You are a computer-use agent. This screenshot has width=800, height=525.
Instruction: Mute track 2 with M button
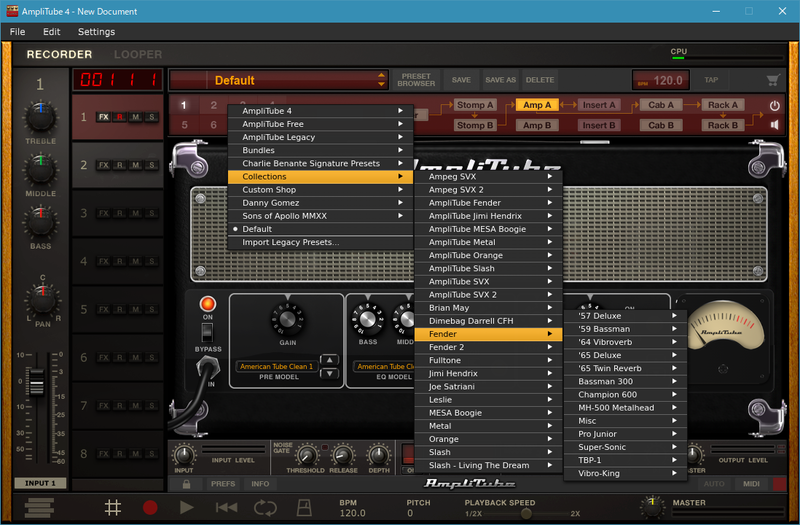136,165
